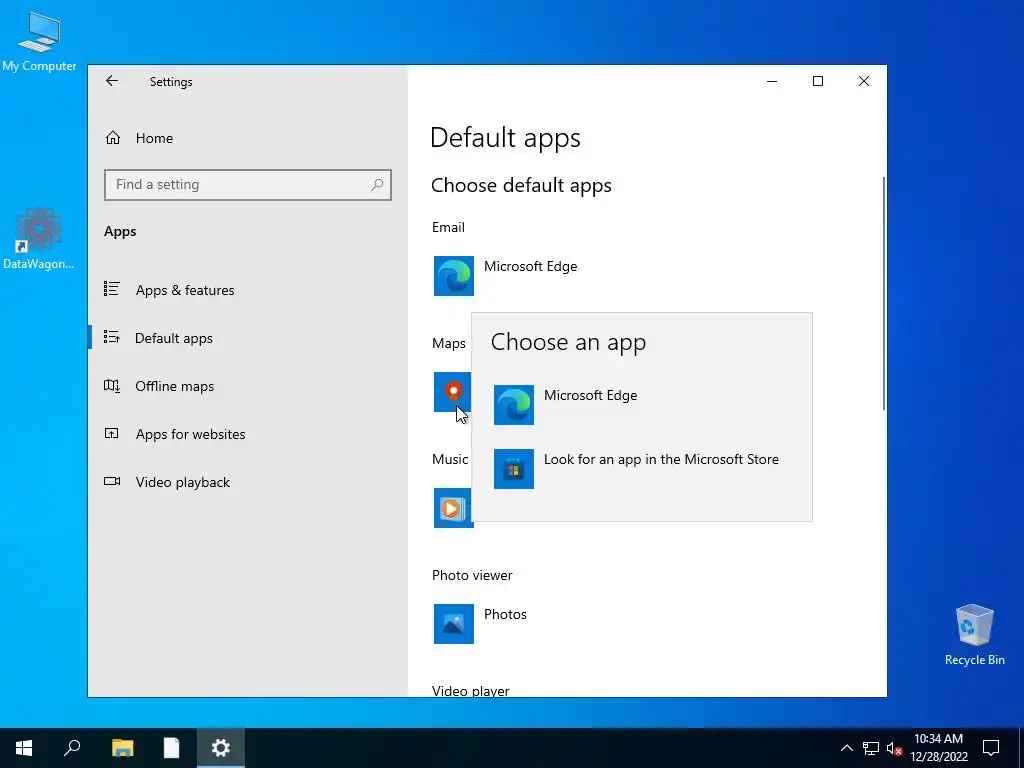The width and height of the screenshot is (1024, 768).
Task: Select the My Computer desktop icon
Action: tap(39, 42)
